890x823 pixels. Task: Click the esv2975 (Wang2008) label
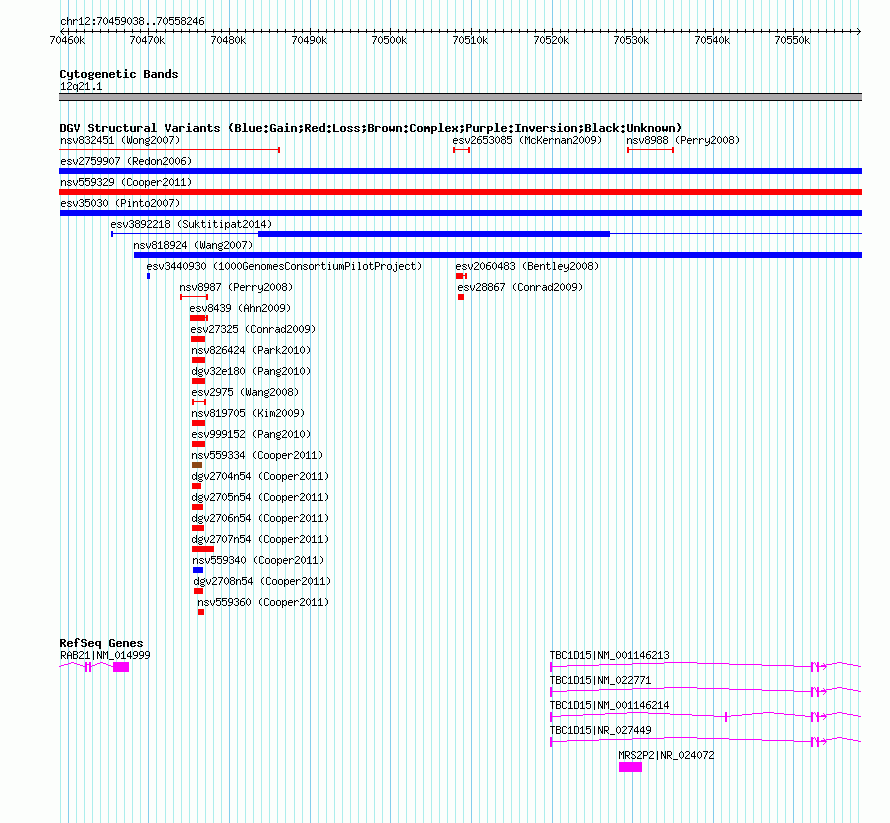pyautogui.click(x=245, y=392)
